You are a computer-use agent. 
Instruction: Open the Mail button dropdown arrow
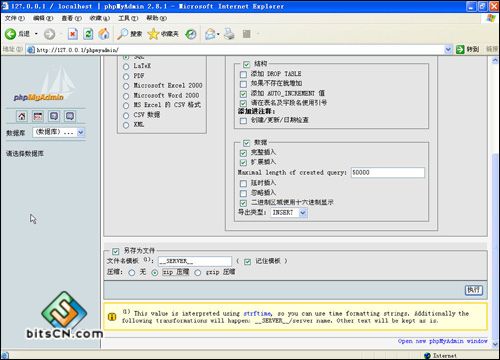pyautogui.click(x=218, y=34)
